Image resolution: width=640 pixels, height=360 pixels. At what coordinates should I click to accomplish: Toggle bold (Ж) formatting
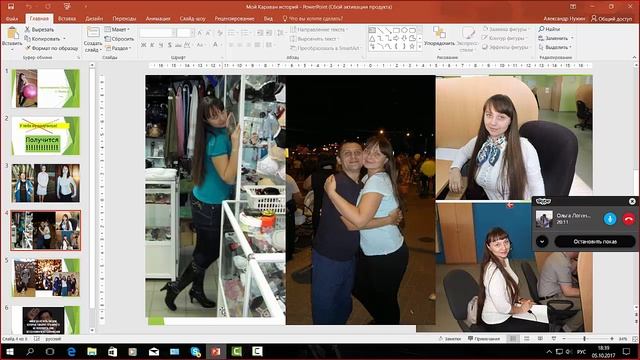(143, 45)
